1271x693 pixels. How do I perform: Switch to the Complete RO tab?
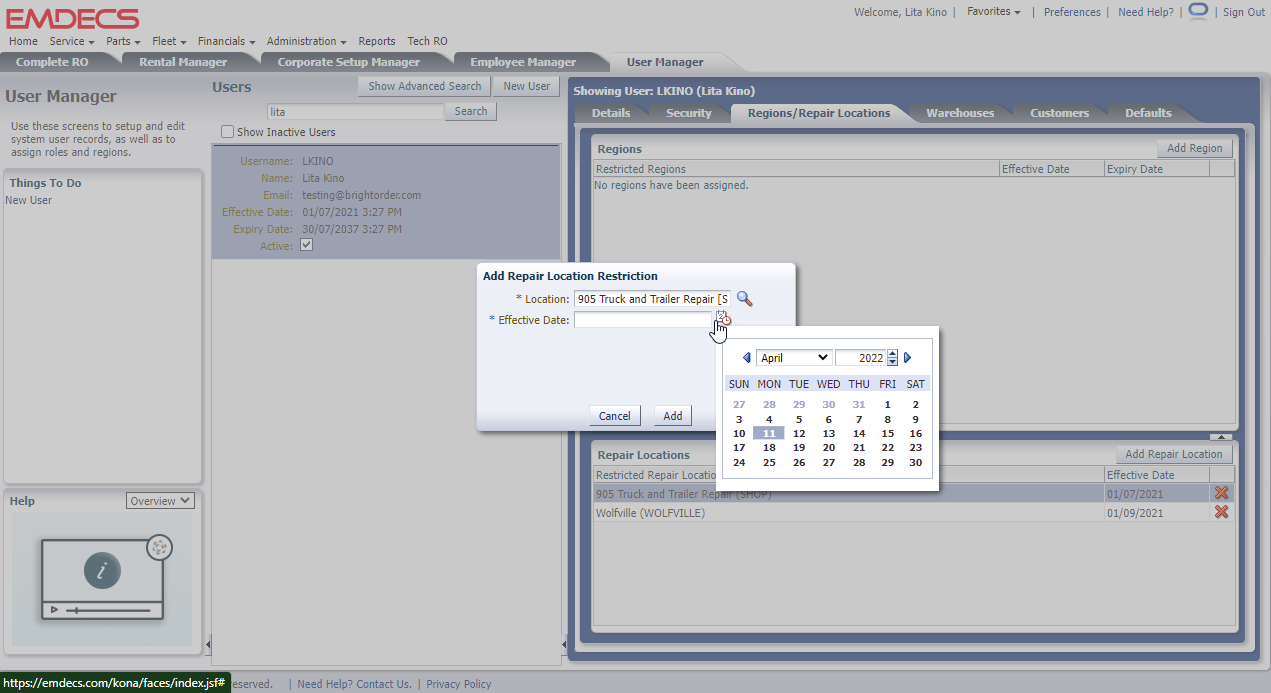point(52,62)
